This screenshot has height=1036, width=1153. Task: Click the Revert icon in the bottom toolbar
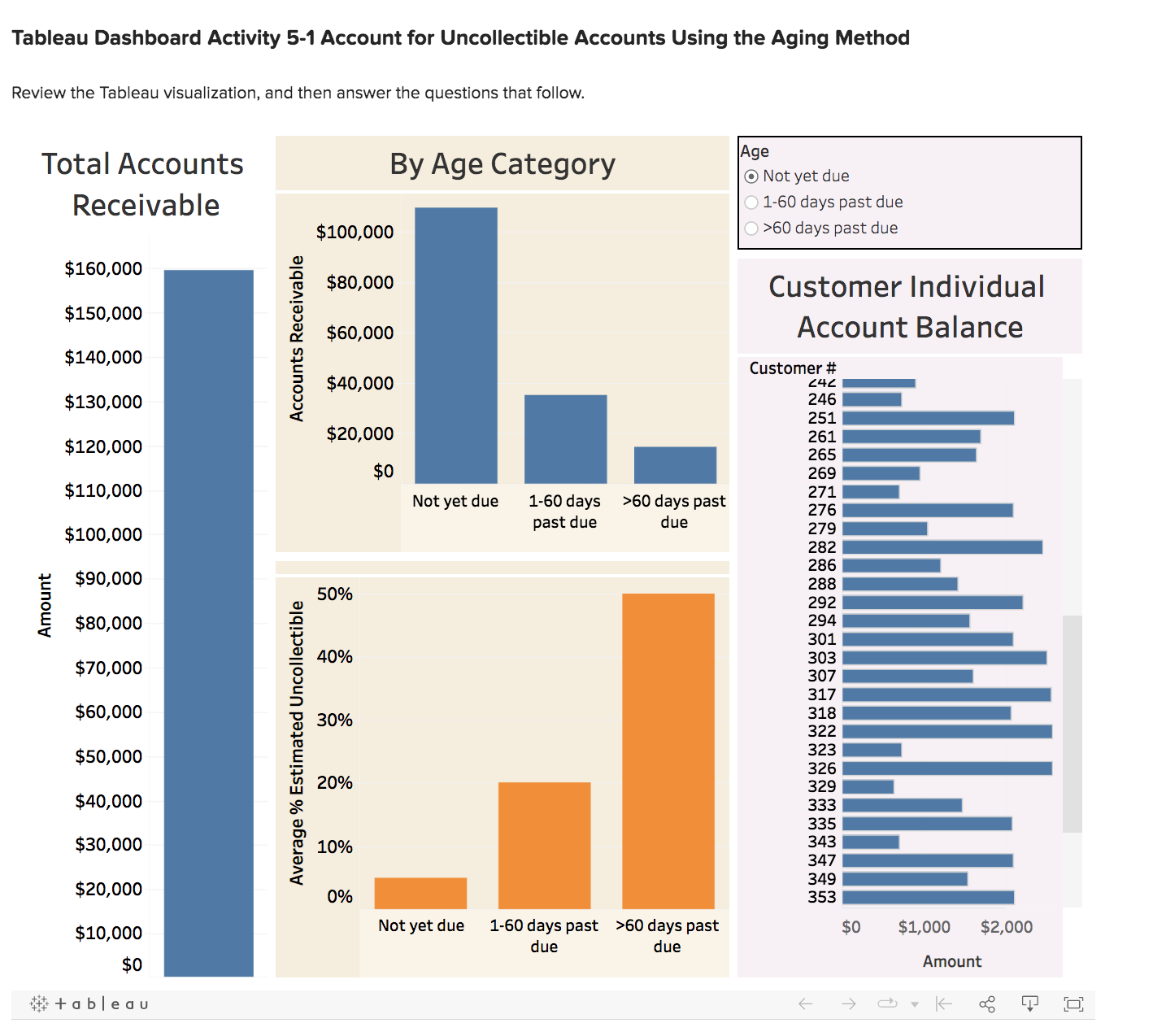942,1003
